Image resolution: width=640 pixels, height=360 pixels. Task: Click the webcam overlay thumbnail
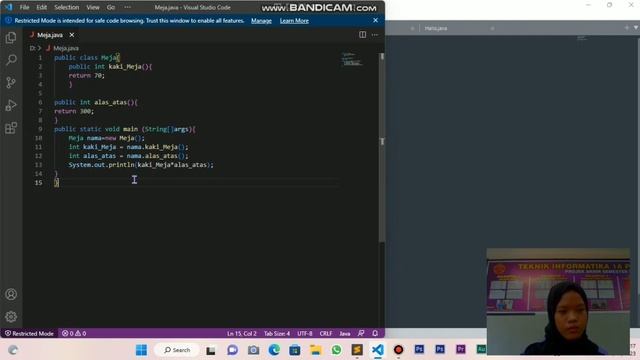tap(558, 301)
